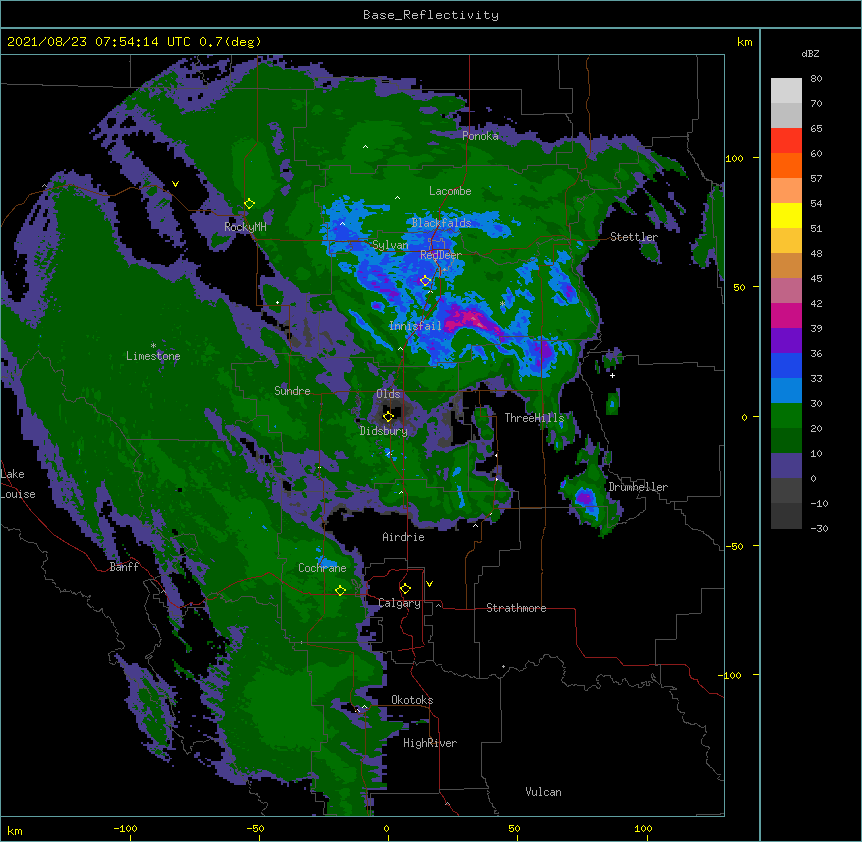Click the Cochrane town label
Viewport: 862px width, 842px height.
(322, 568)
